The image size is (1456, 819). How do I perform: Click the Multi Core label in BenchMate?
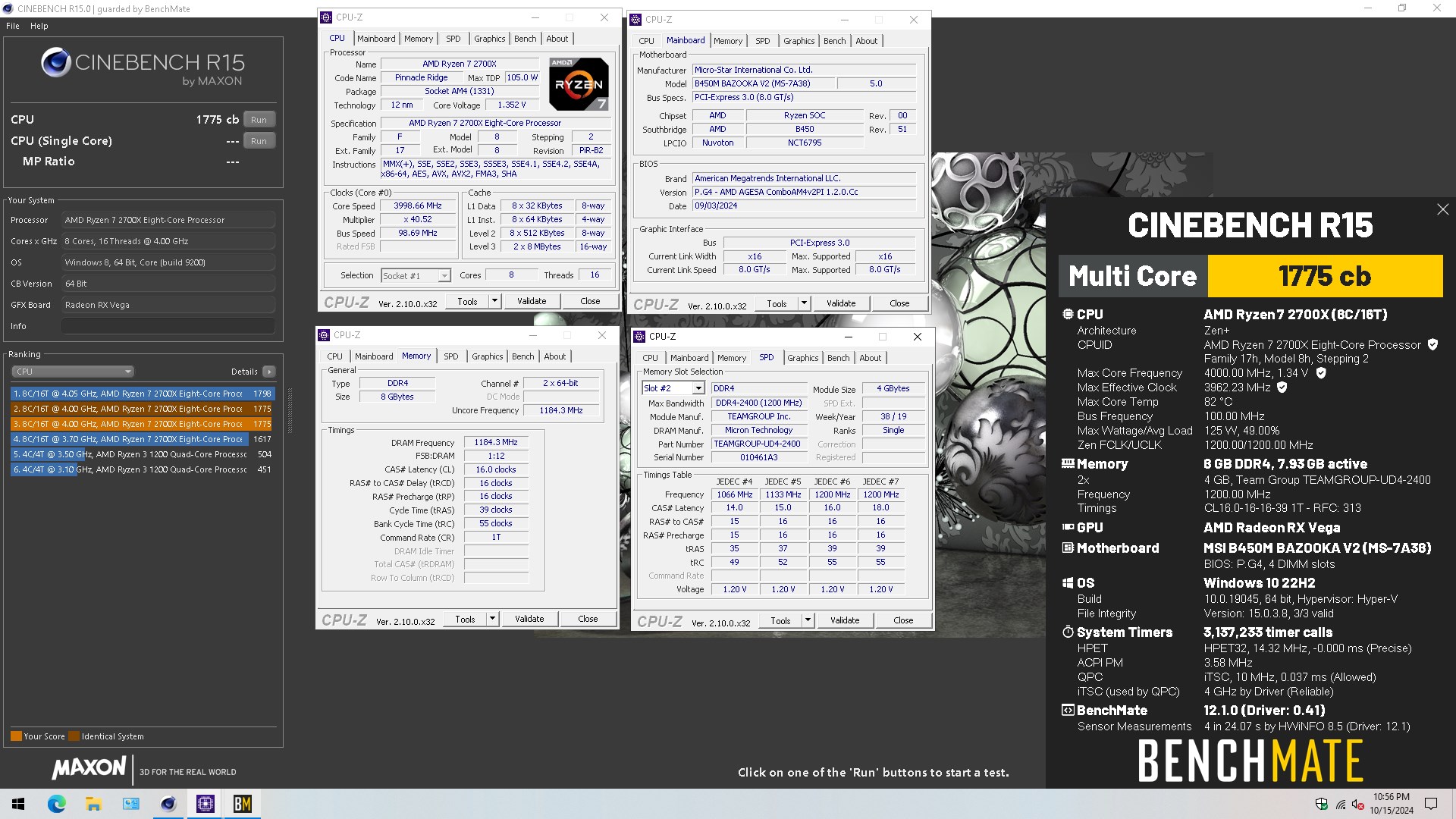click(1132, 276)
